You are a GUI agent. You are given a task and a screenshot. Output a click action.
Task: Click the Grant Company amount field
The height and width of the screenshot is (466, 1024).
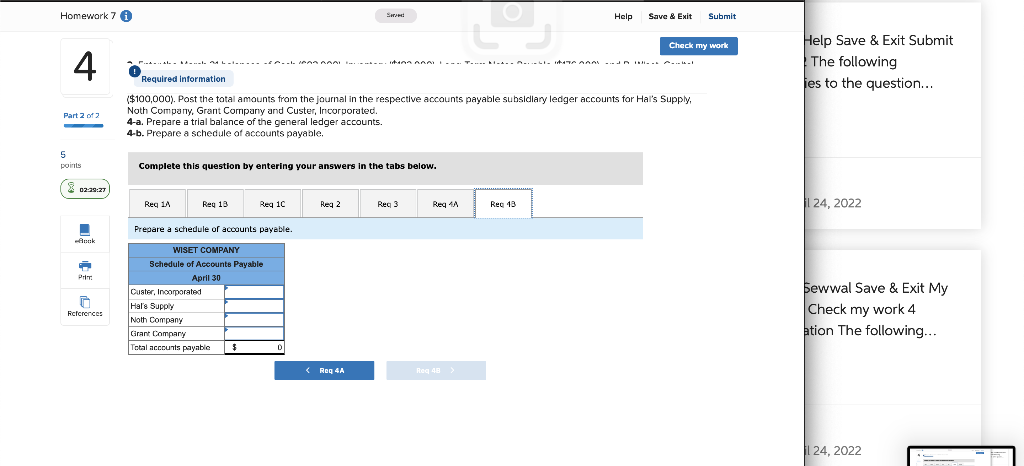[254, 334]
